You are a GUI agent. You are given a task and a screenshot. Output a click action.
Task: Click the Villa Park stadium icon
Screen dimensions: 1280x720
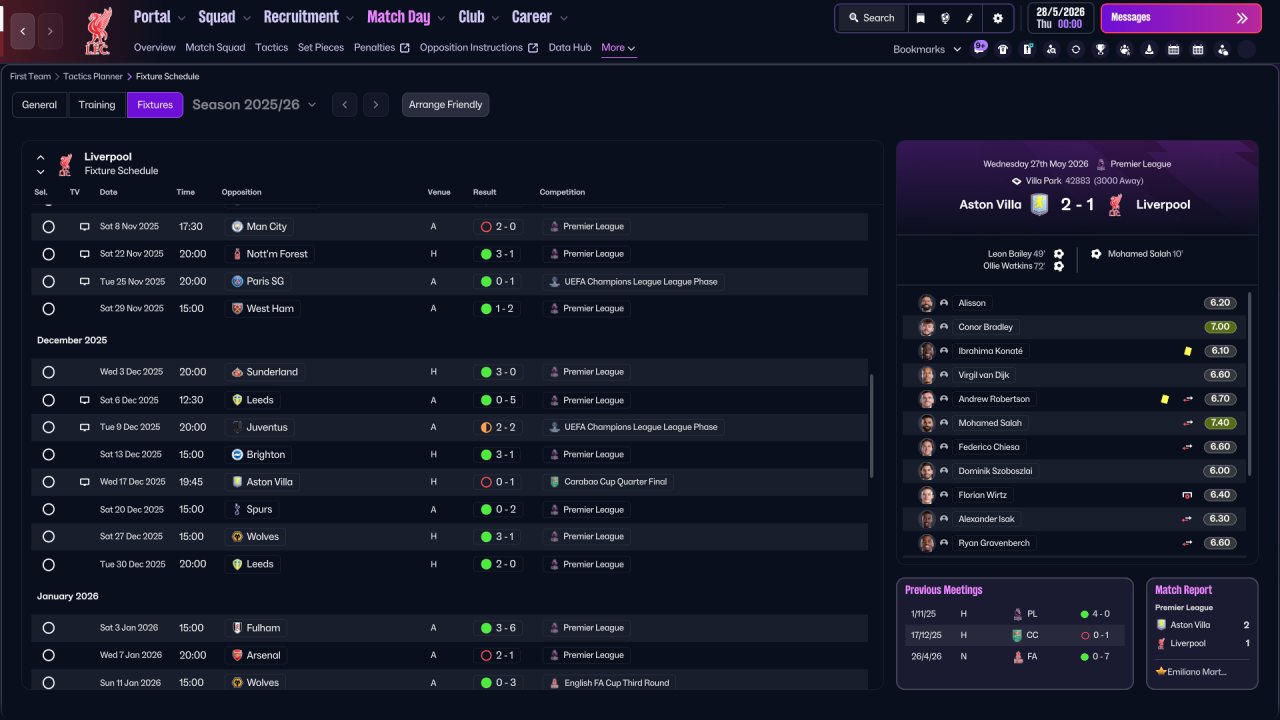[1017, 181]
